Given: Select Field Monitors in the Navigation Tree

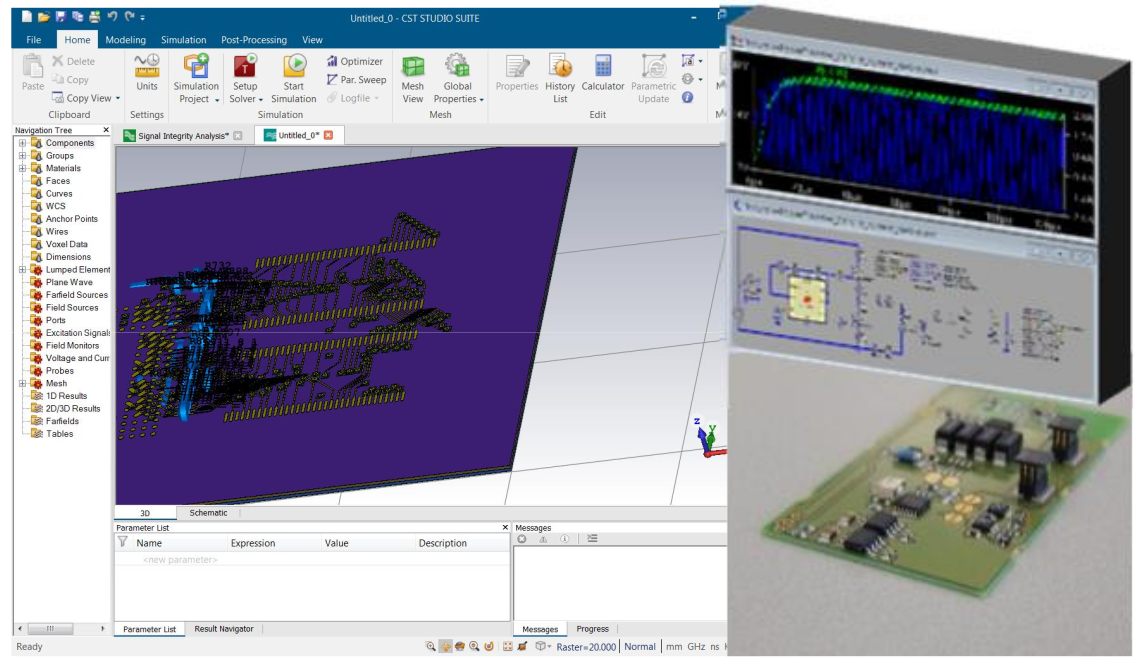Looking at the screenshot, I should tap(72, 346).
